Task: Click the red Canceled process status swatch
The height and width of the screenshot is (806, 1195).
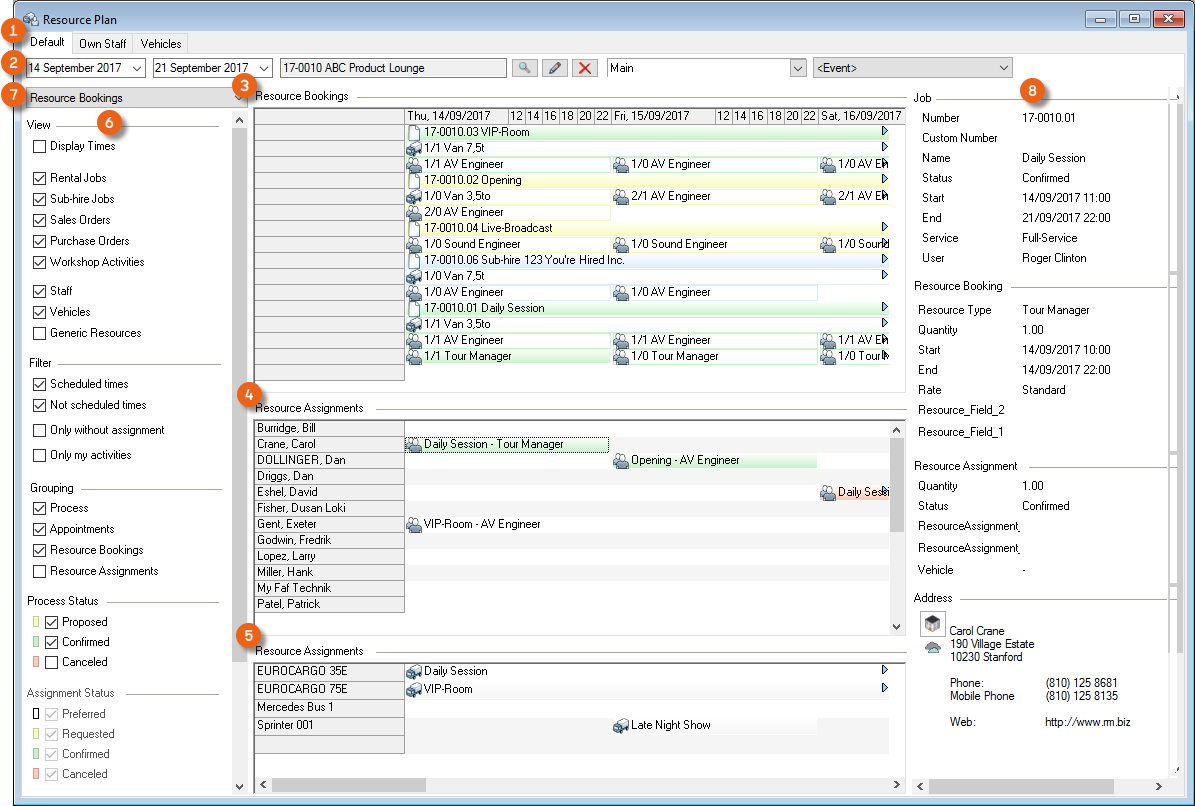Action: (x=35, y=662)
